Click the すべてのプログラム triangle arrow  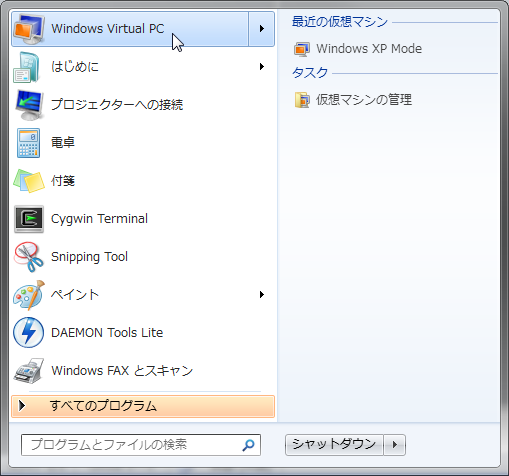coord(22,406)
